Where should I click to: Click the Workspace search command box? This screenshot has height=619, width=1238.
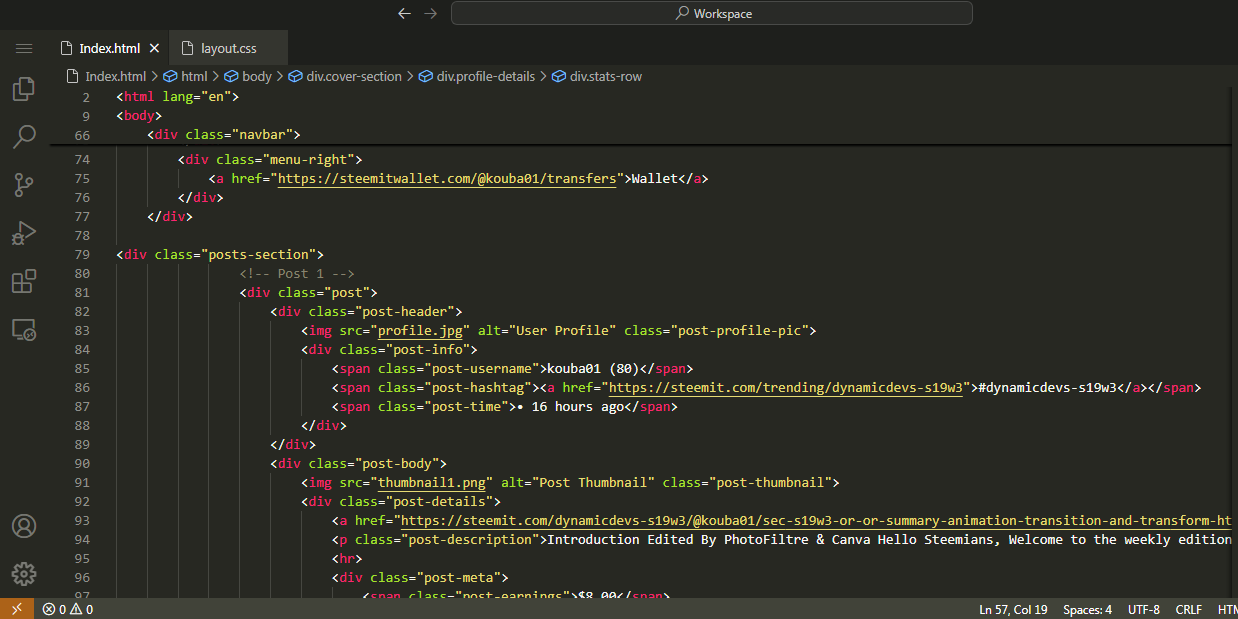pos(711,13)
